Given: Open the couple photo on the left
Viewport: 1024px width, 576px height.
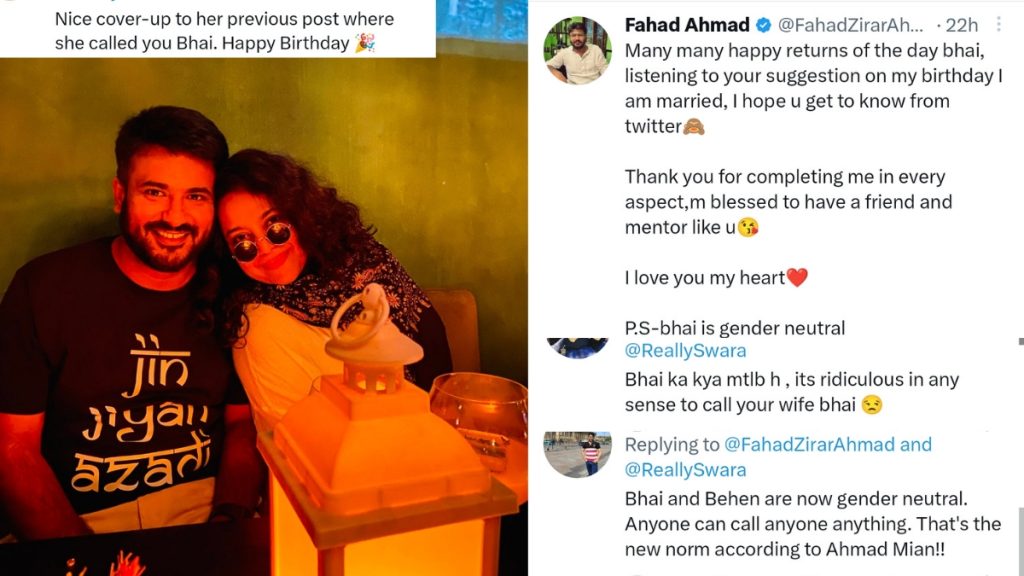Looking at the screenshot, I should tap(263, 317).
